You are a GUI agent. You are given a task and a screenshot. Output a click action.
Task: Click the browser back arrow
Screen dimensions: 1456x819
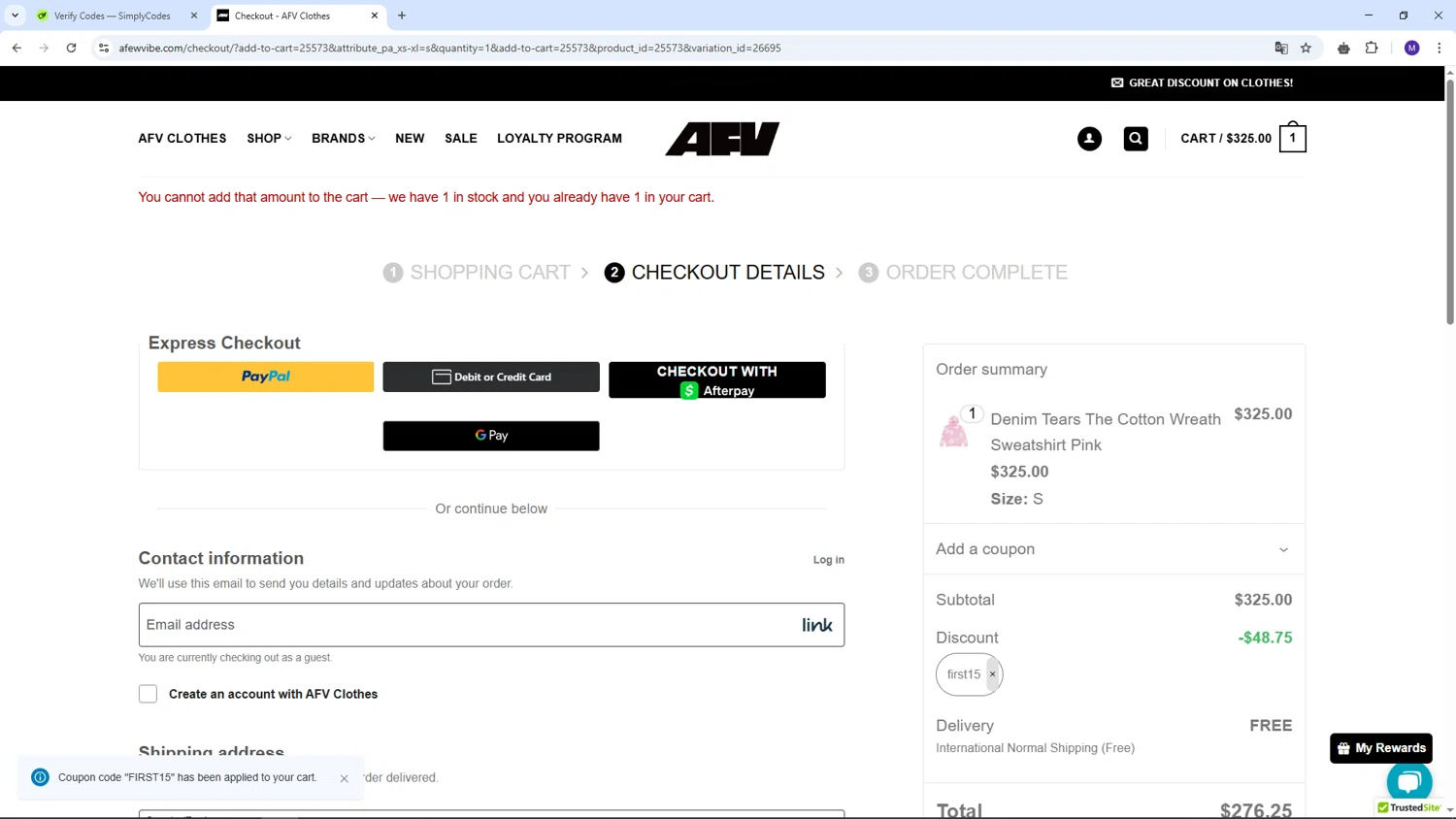(x=17, y=48)
